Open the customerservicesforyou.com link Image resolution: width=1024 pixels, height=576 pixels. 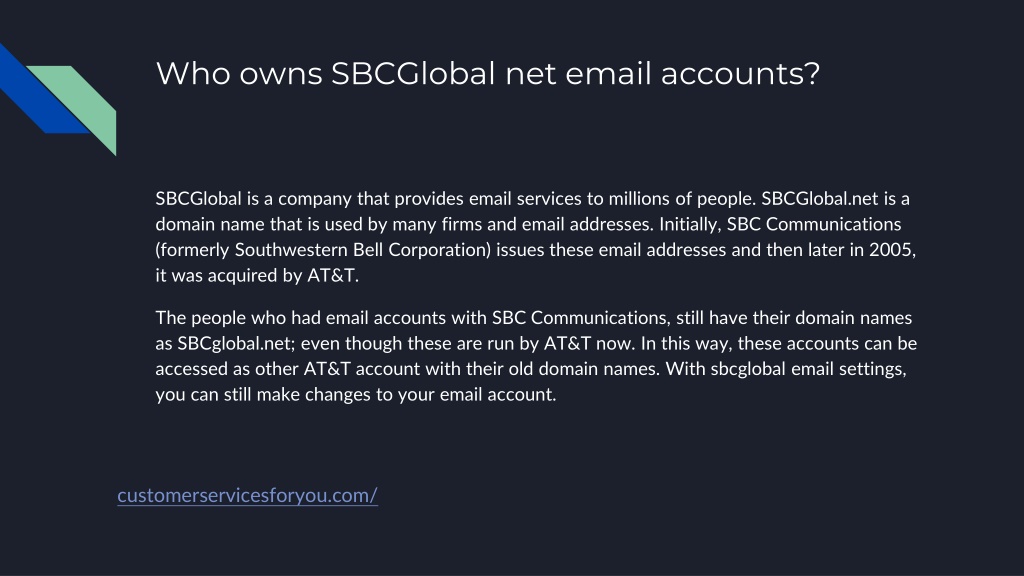[248, 495]
